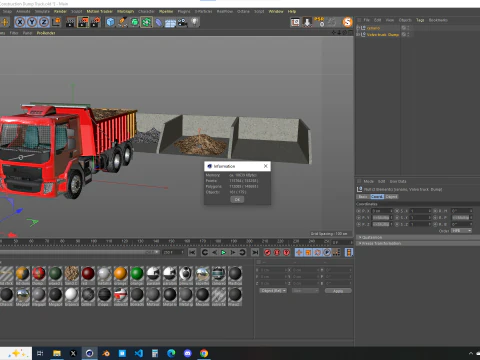Click the highlighted green array generator icon
The image size is (480, 360).
pyautogui.click(x=146, y=22)
